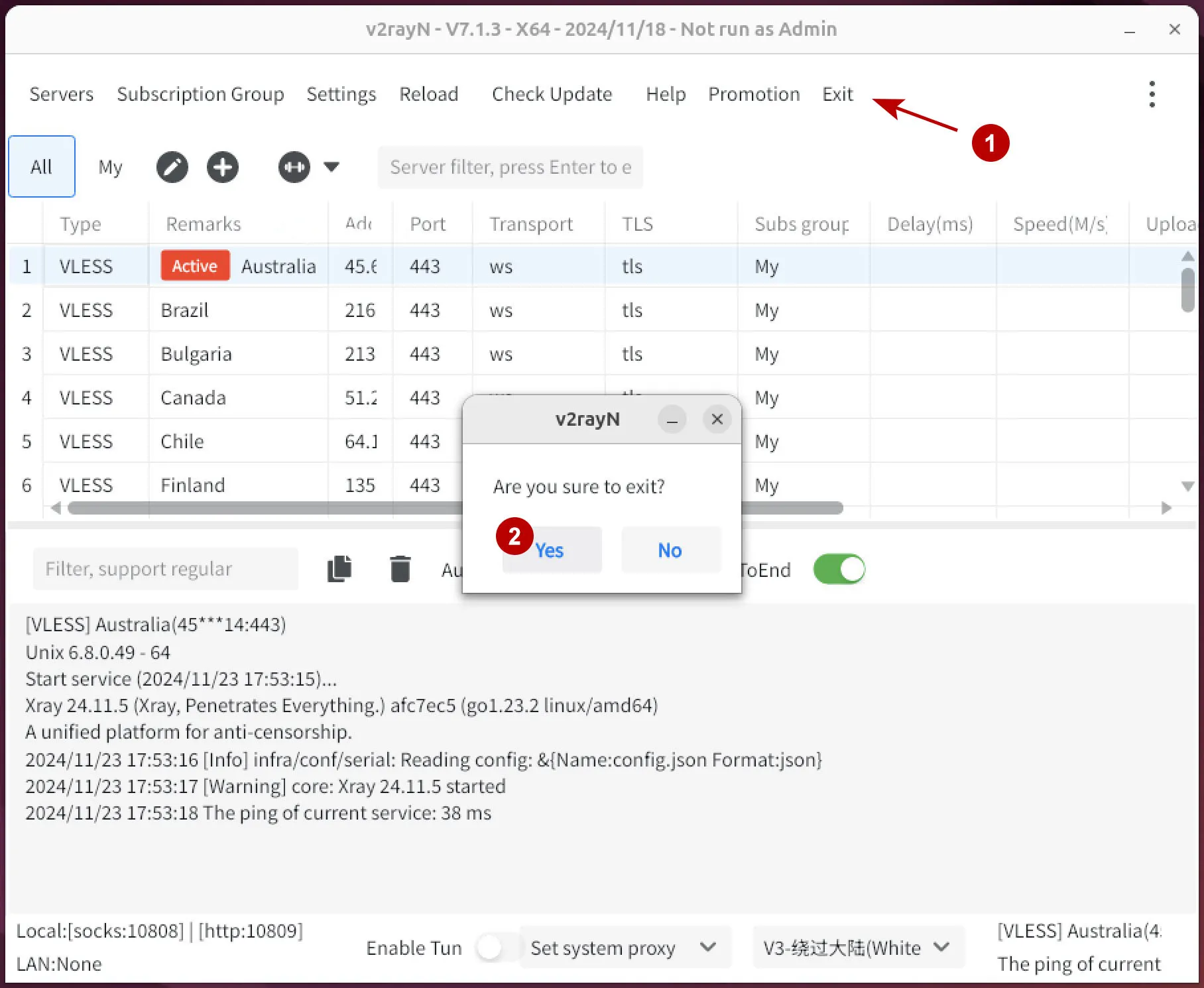Open the Subscription Group menu
The height and width of the screenshot is (988, 1204).
200,94
